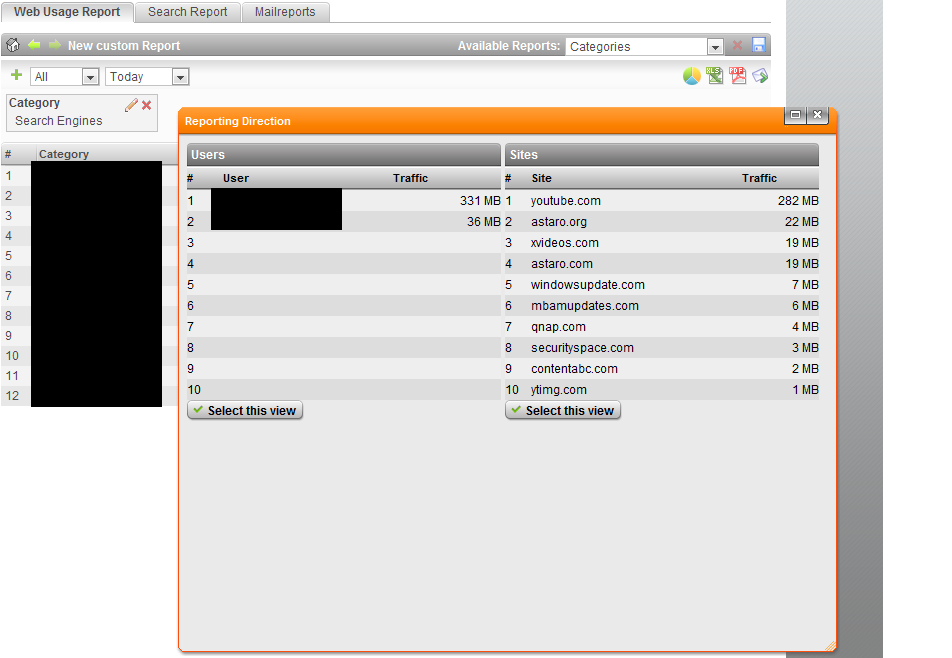Screen dimensions: 952x658
Task: Open the Today time range dropdown
Action: (x=180, y=77)
